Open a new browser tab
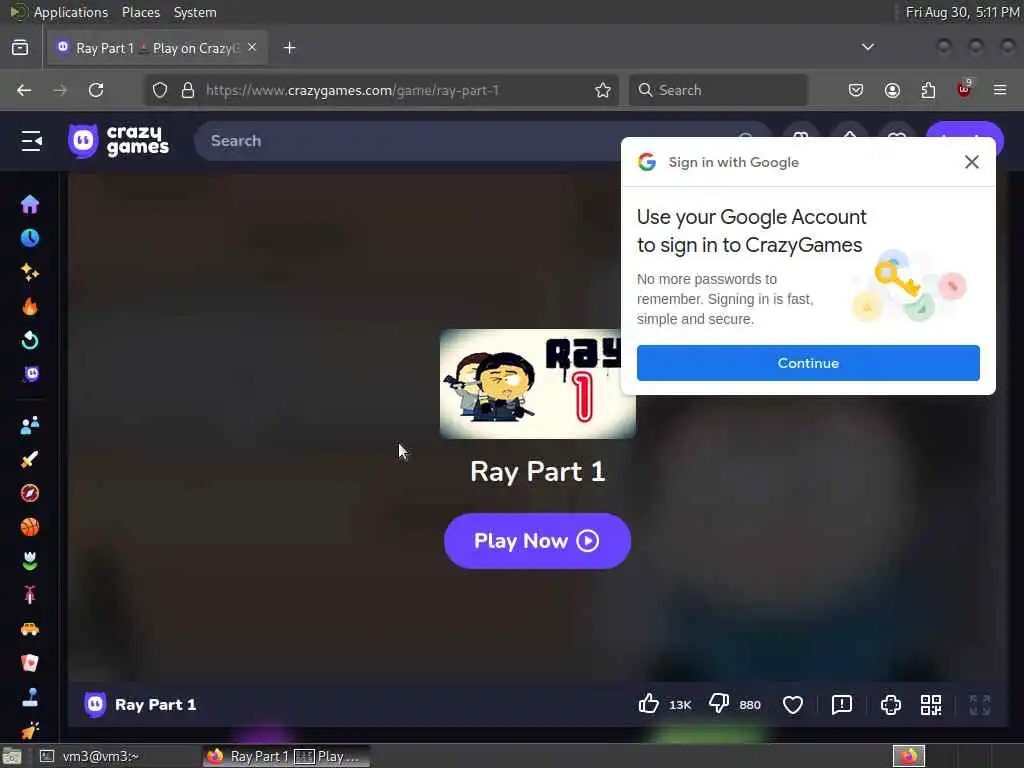Screen dimensions: 1024x768 [289, 48]
